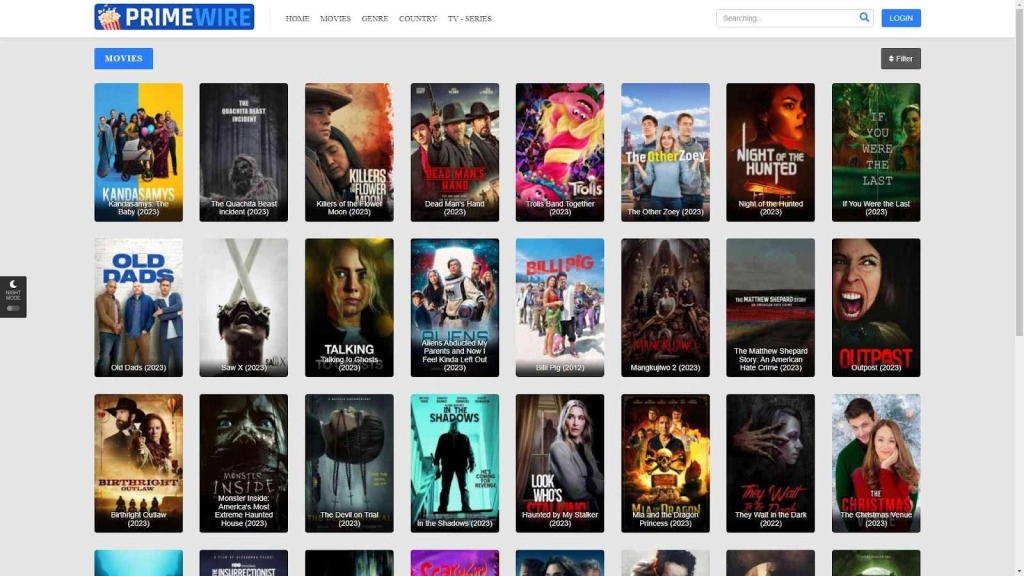Open the Genre menu
Image resolution: width=1024 pixels, height=576 pixels.
(x=375, y=18)
